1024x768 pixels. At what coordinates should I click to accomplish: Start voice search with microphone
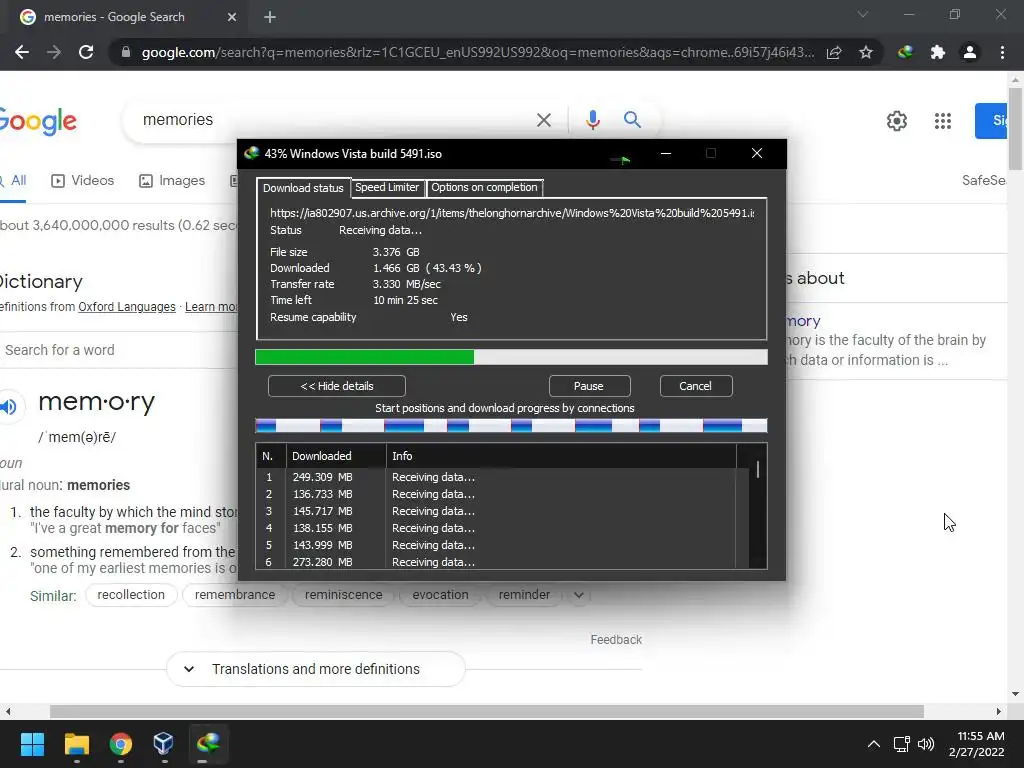click(x=592, y=120)
